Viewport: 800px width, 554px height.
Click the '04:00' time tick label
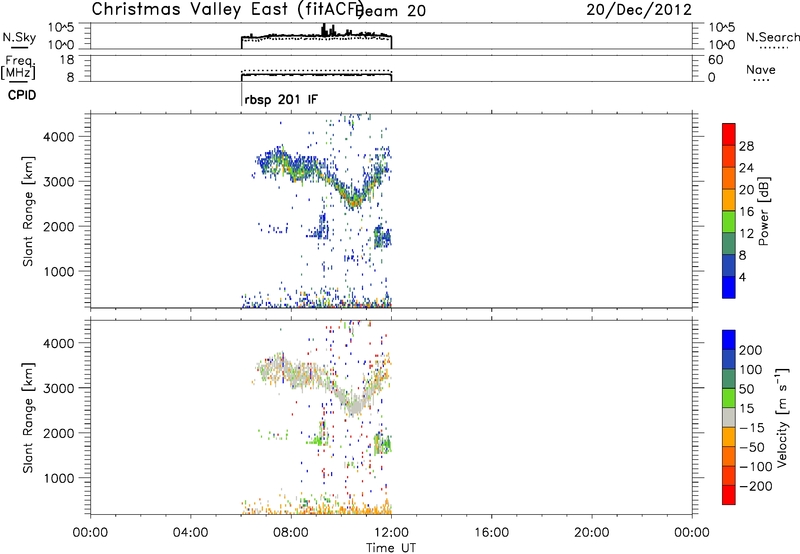click(x=191, y=533)
